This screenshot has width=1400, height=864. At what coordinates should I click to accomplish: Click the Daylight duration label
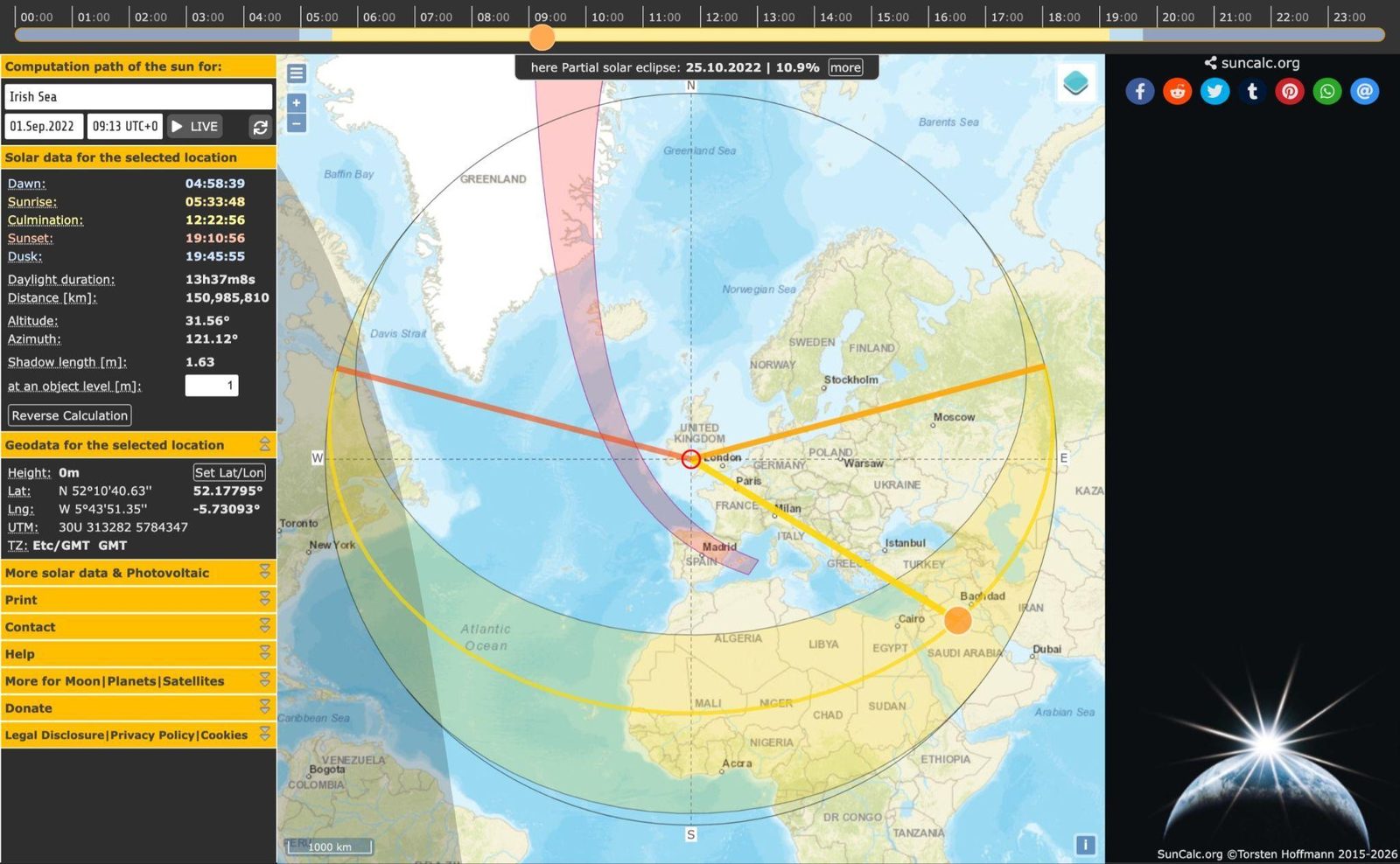coord(61,280)
